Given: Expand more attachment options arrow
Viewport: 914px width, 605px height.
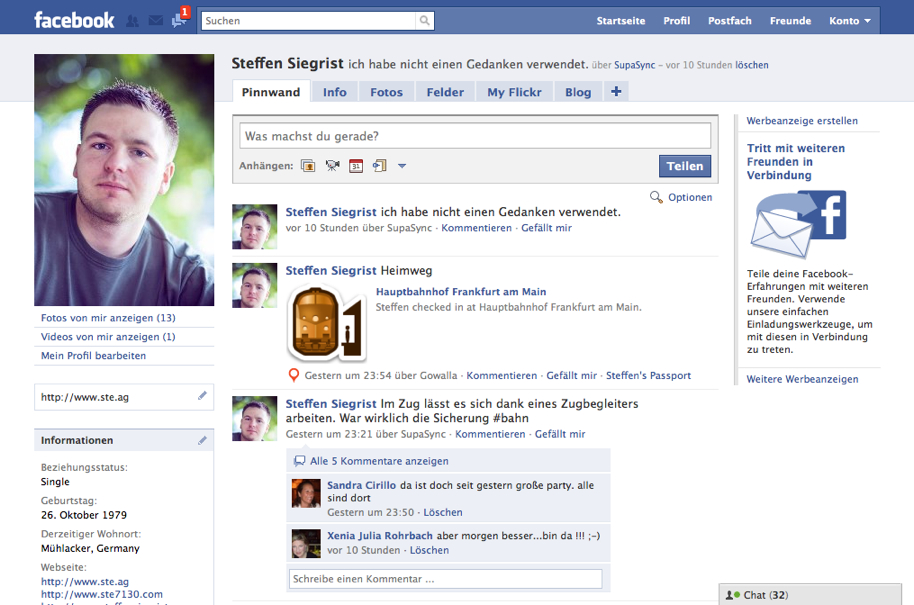Looking at the screenshot, I should (x=402, y=166).
